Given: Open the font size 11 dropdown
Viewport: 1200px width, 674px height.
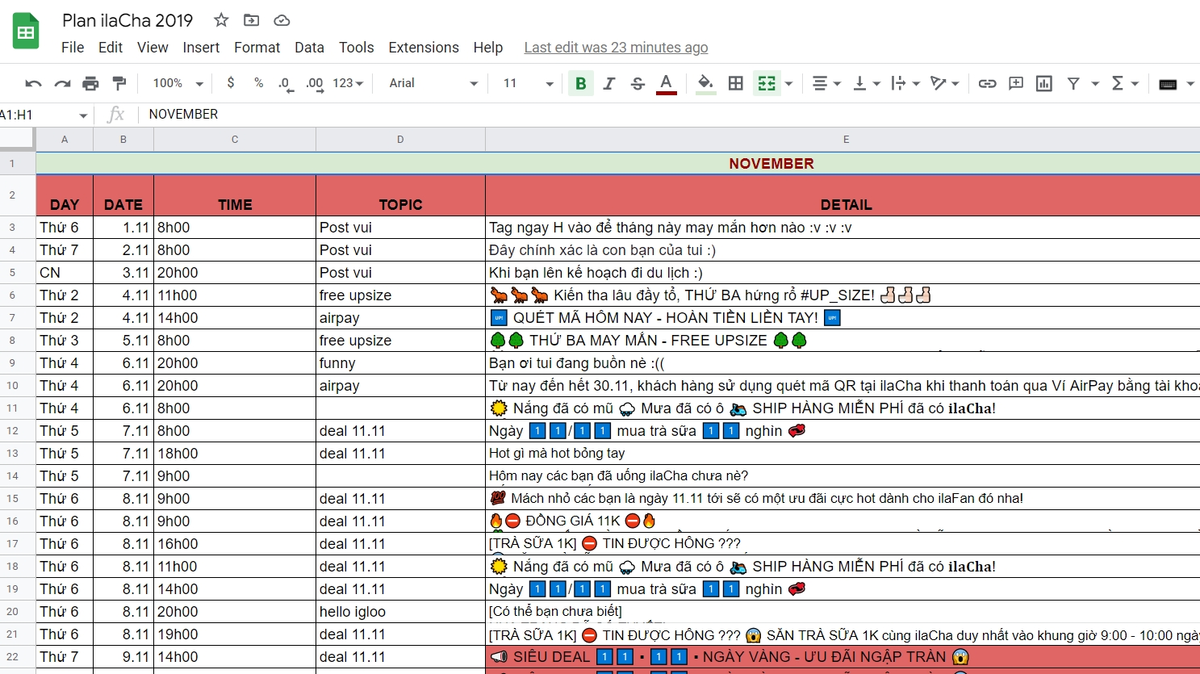Looking at the screenshot, I should click(x=528, y=83).
